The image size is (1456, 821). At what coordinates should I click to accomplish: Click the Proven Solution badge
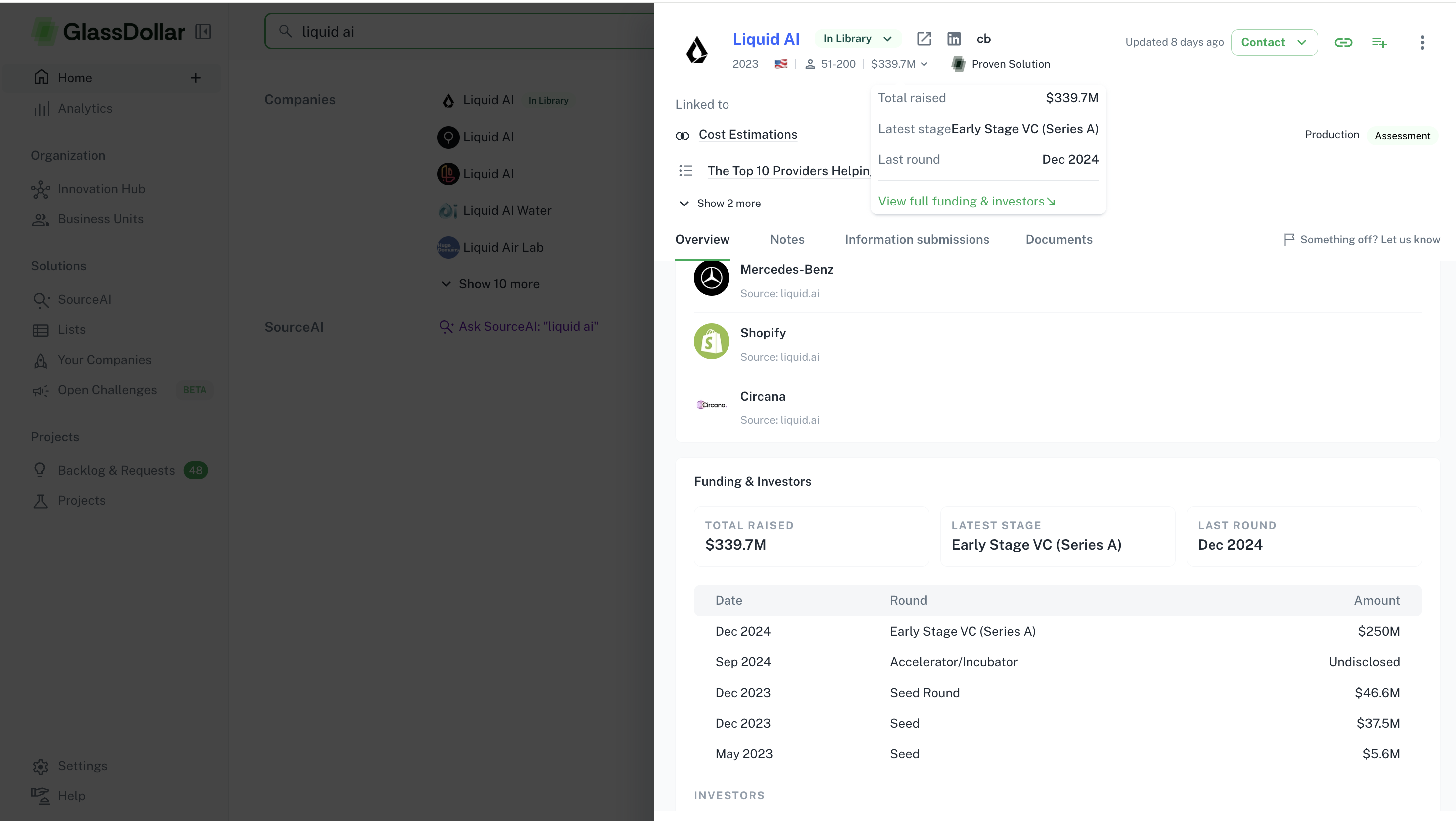click(1000, 64)
